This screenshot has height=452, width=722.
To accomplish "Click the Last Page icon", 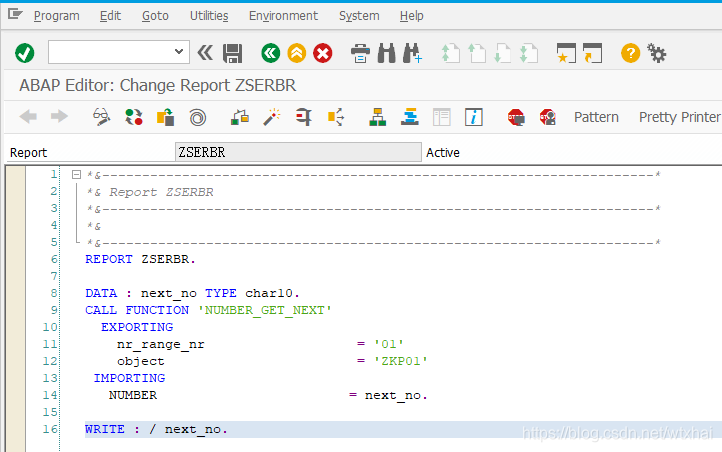I will (529, 53).
